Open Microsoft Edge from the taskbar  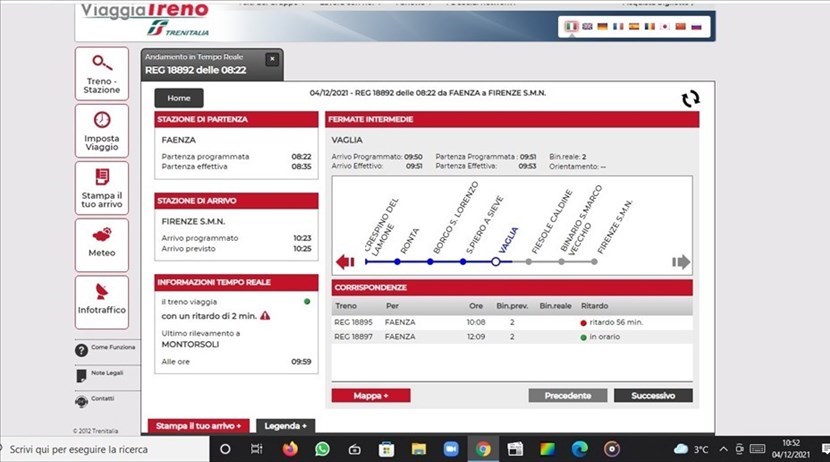(x=580, y=449)
